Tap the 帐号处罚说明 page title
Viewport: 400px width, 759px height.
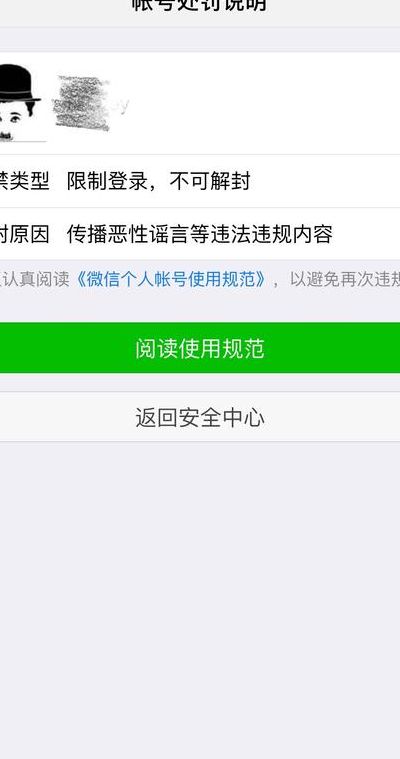pyautogui.click(x=199, y=5)
